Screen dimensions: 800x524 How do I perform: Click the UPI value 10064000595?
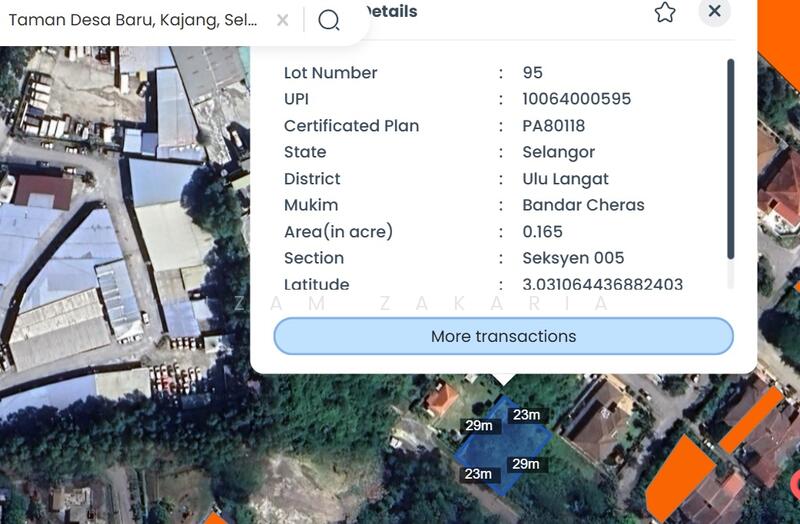pos(576,99)
